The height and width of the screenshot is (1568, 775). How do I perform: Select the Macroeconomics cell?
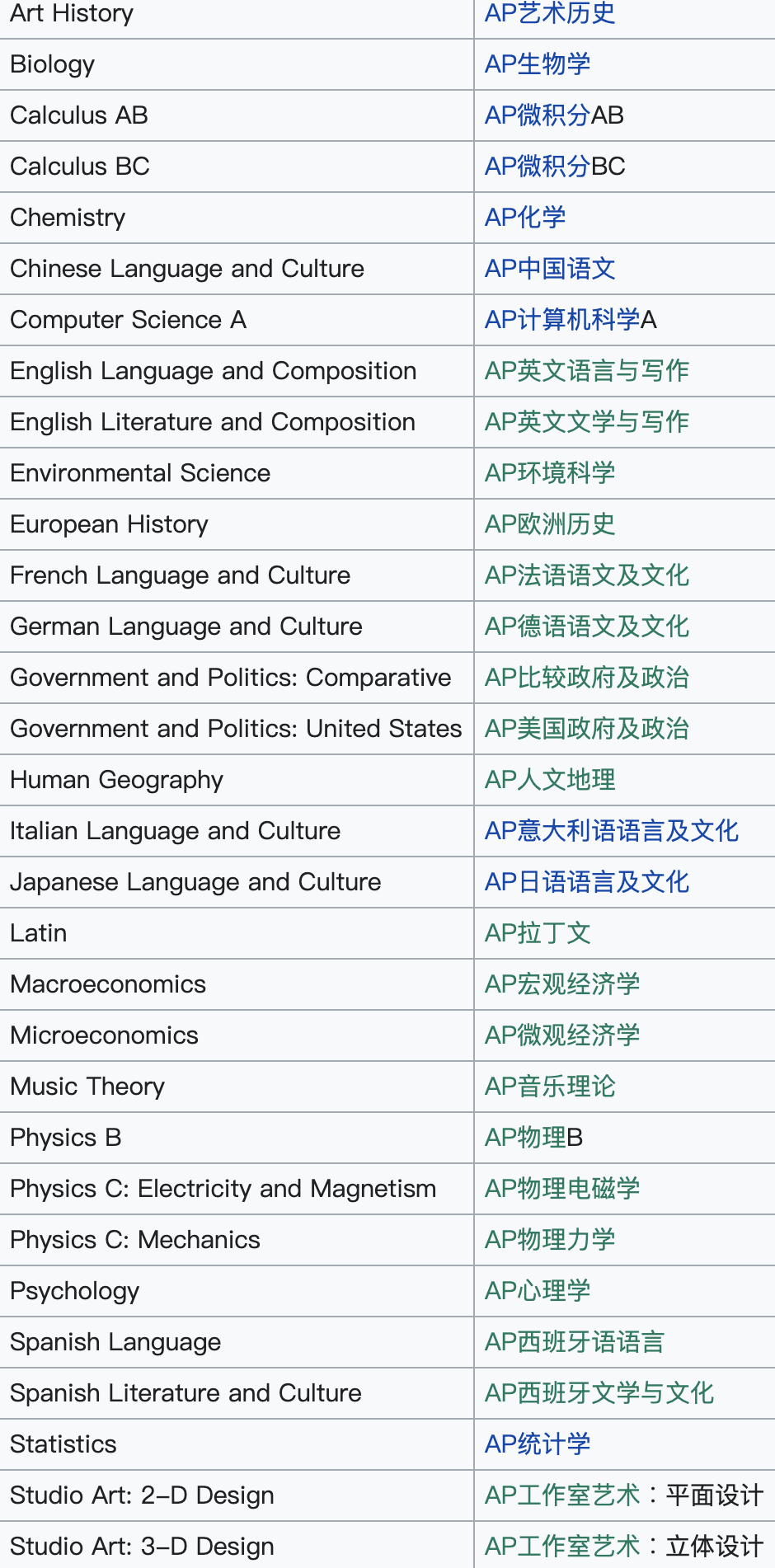coord(237,984)
